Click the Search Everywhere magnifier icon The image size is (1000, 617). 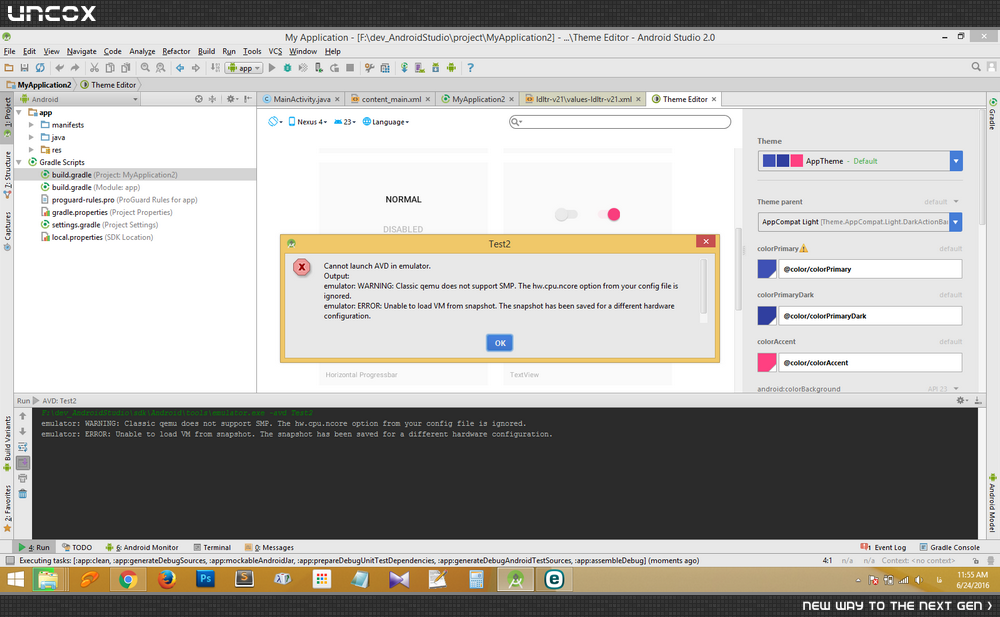point(976,66)
